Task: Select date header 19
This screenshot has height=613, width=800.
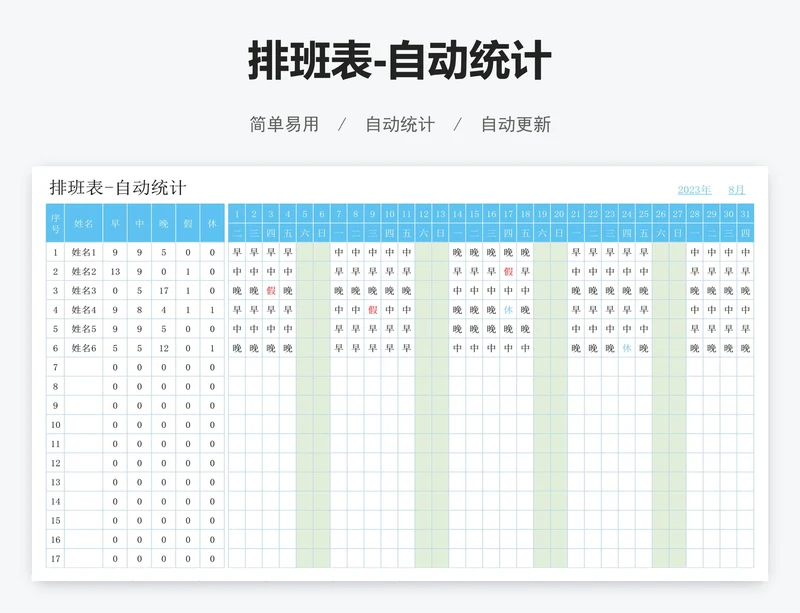Action: pos(542,214)
